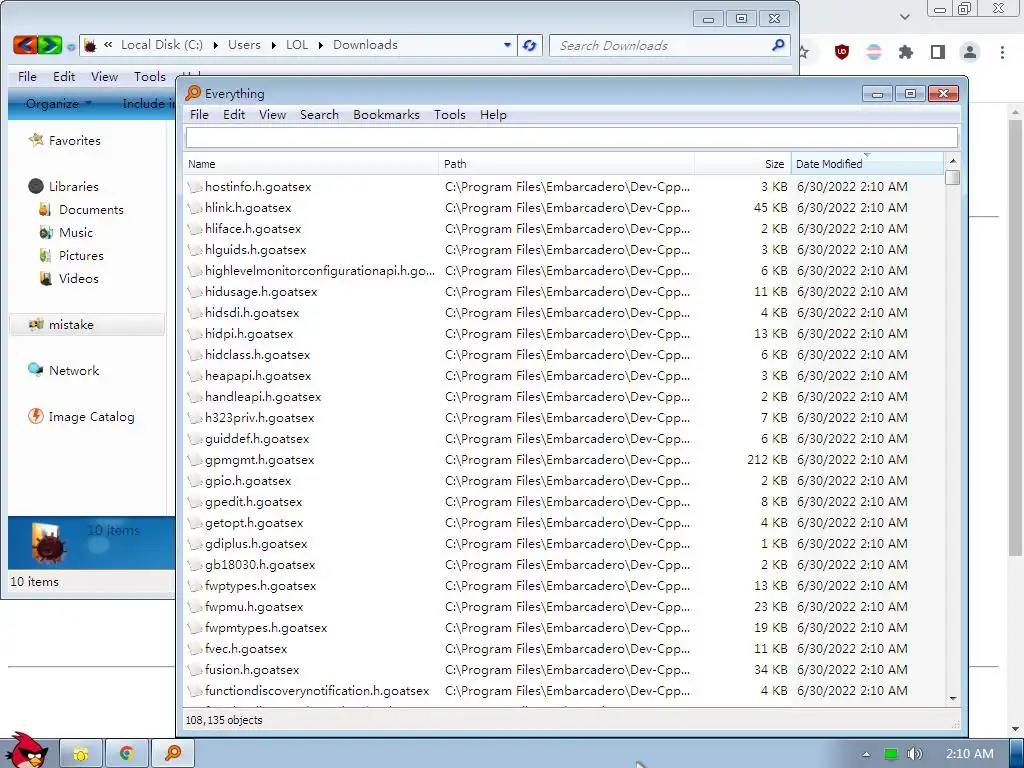This screenshot has width=1024, height=768.
Task: Select file icon of handleapi.h.goatsex
Action: pos(195,396)
